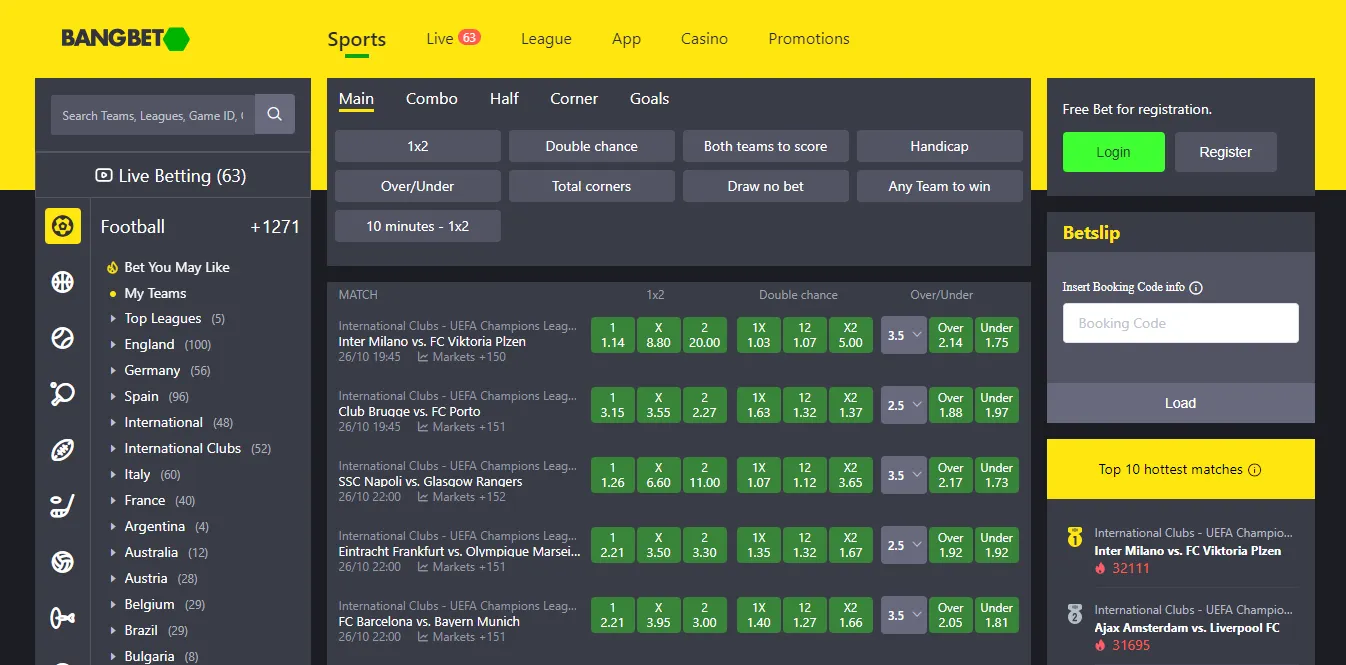Click the Load booking code button
This screenshot has height=665, width=1346.
click(x=1181, y=403)
